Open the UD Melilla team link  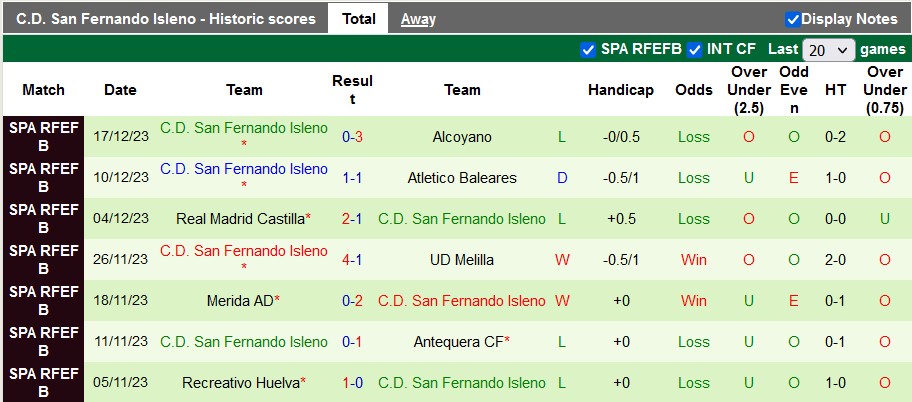click(462, 260)
